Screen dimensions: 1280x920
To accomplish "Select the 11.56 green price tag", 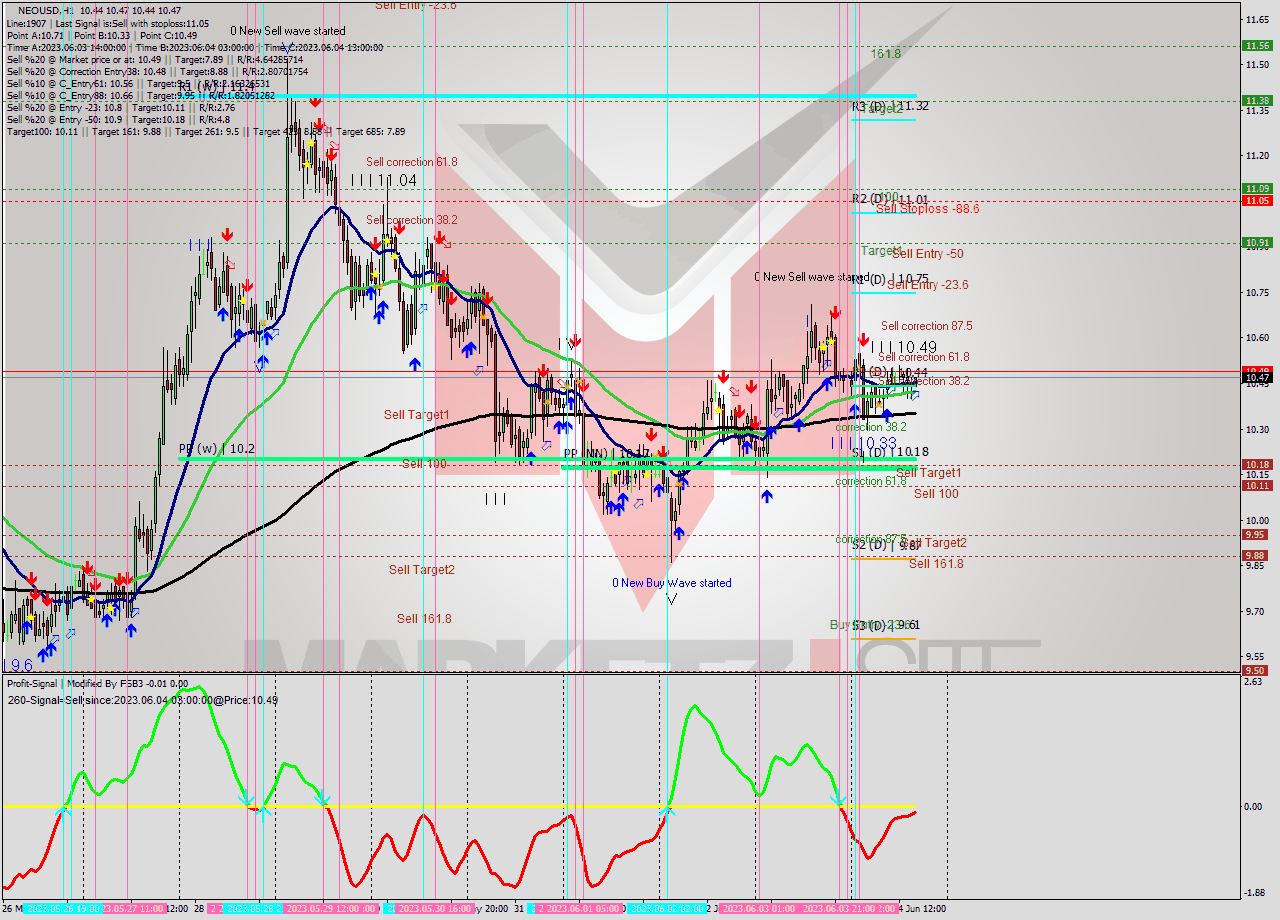I will pos(1257,45).
